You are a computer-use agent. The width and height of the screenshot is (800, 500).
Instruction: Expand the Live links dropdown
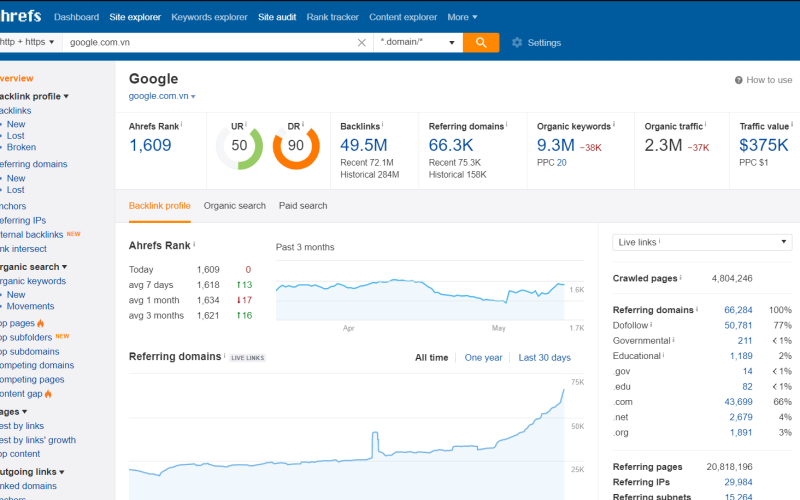701,242
